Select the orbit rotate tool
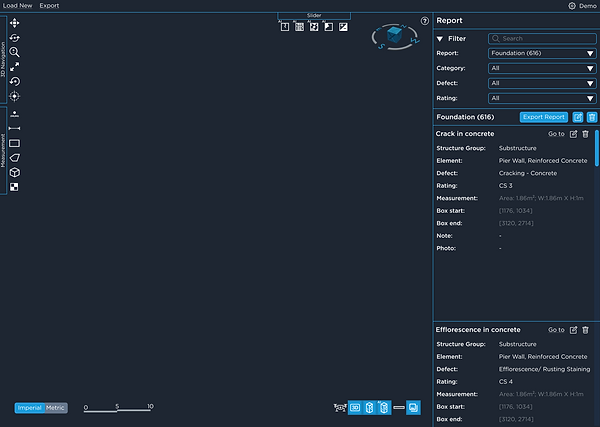Screen dimensions: 600x427 tap(15, 38)
